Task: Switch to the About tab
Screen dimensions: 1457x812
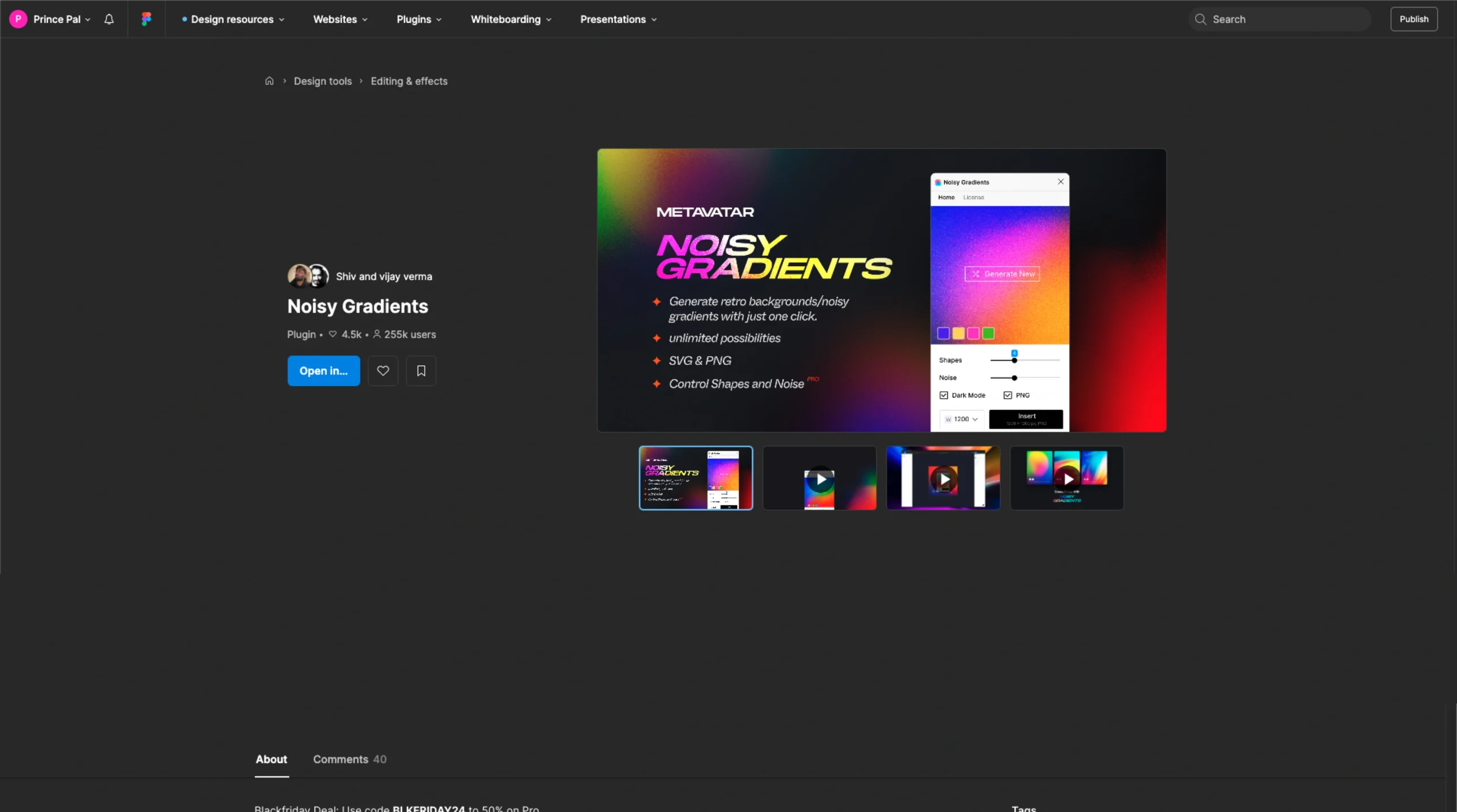Action: pyautogui.click(x=271, y=759)
